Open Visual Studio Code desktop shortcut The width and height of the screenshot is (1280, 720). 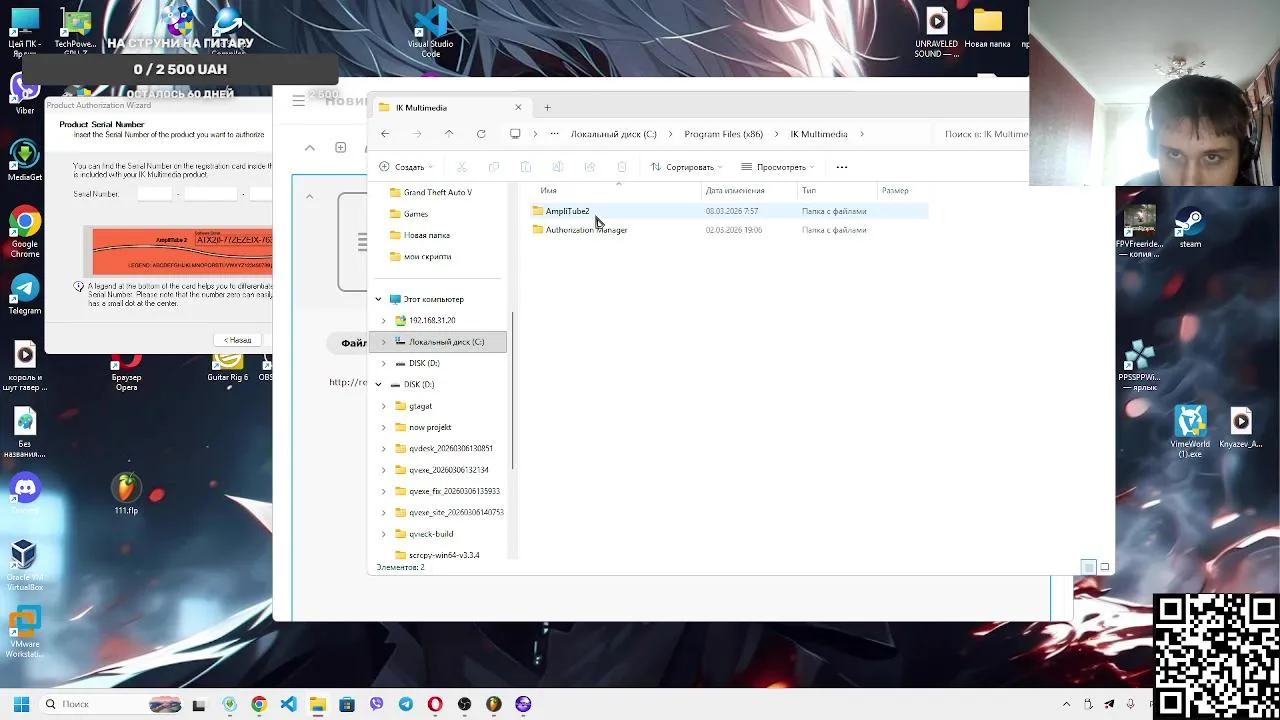pyautogui.click(x=431, y=33)
